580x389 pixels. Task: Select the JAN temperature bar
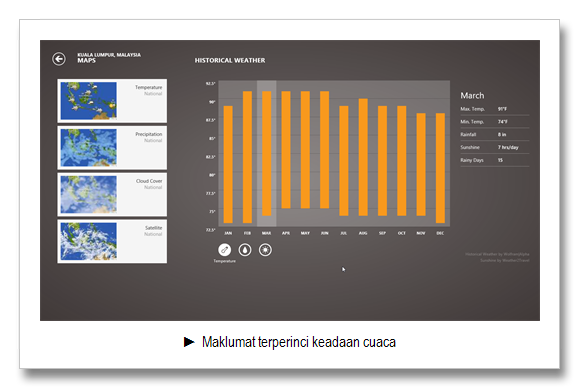point(228,165)
